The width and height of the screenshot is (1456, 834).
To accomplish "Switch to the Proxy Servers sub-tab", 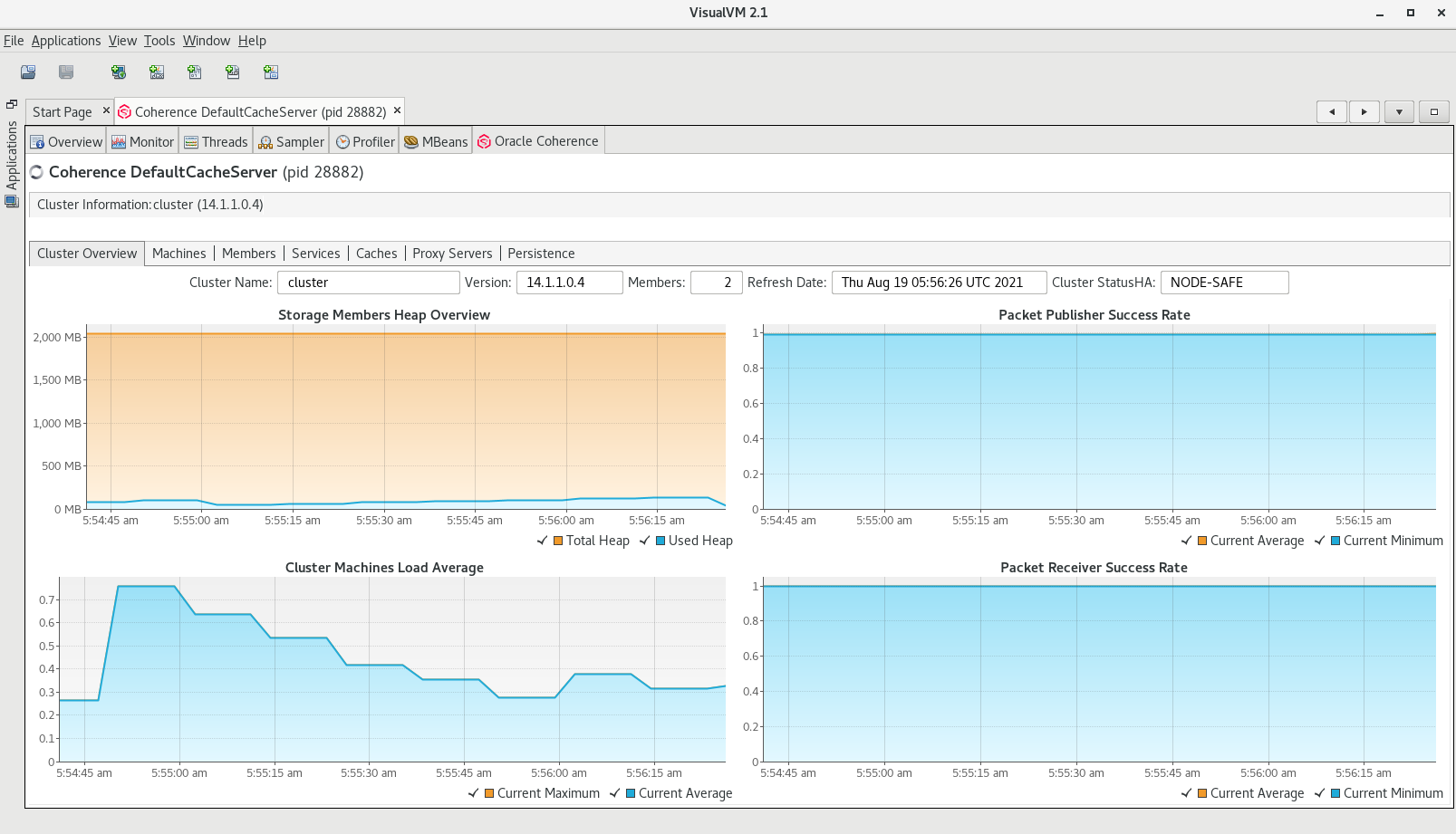I will tap(452, 254).
